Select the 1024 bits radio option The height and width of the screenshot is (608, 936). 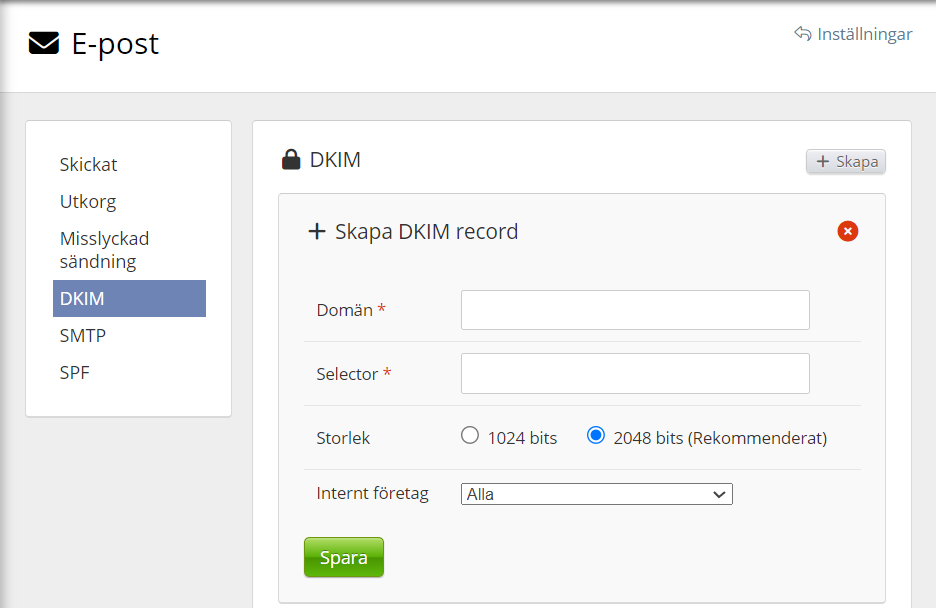(x=470, y=436)
